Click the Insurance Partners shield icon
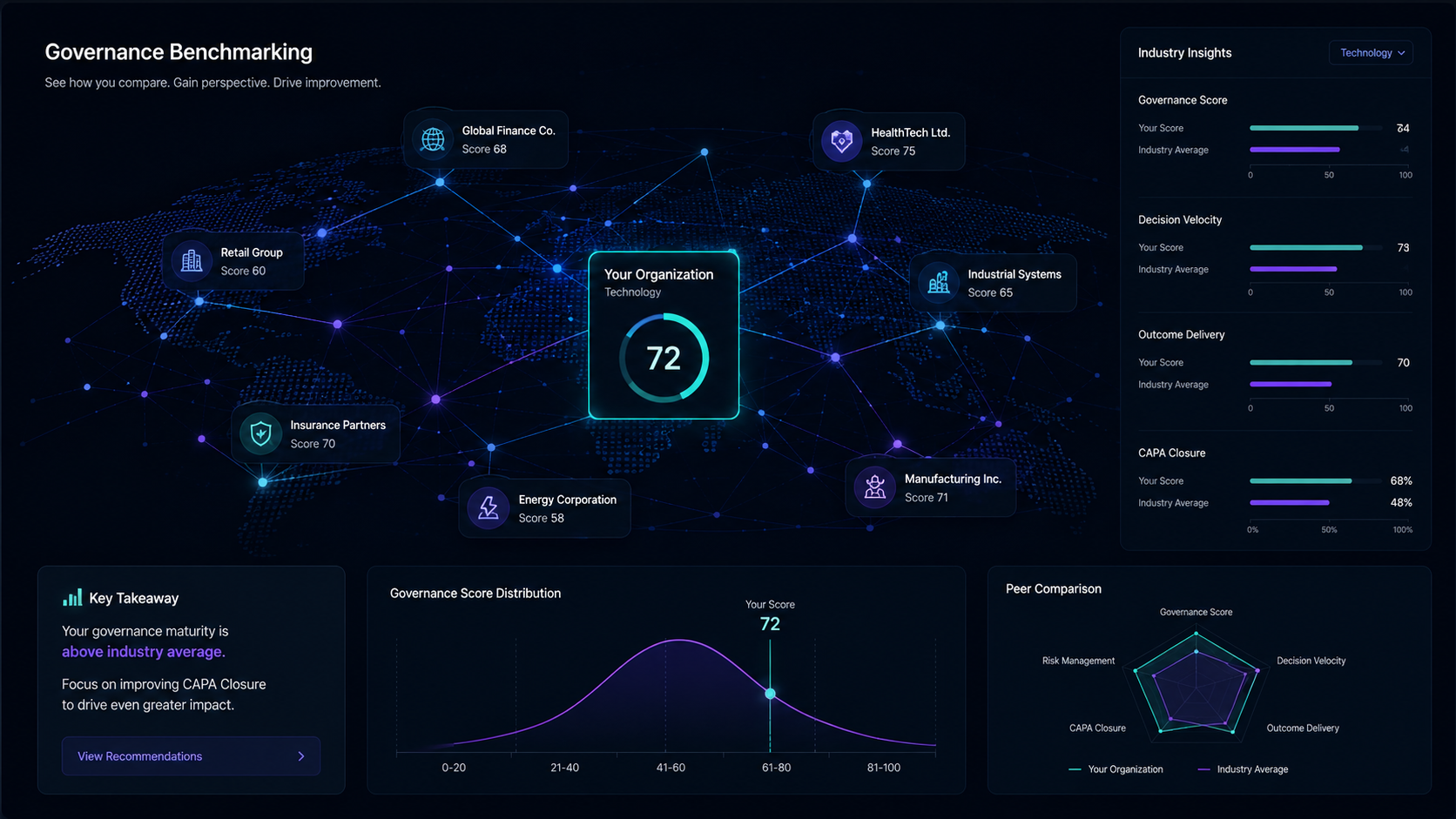 260,433
